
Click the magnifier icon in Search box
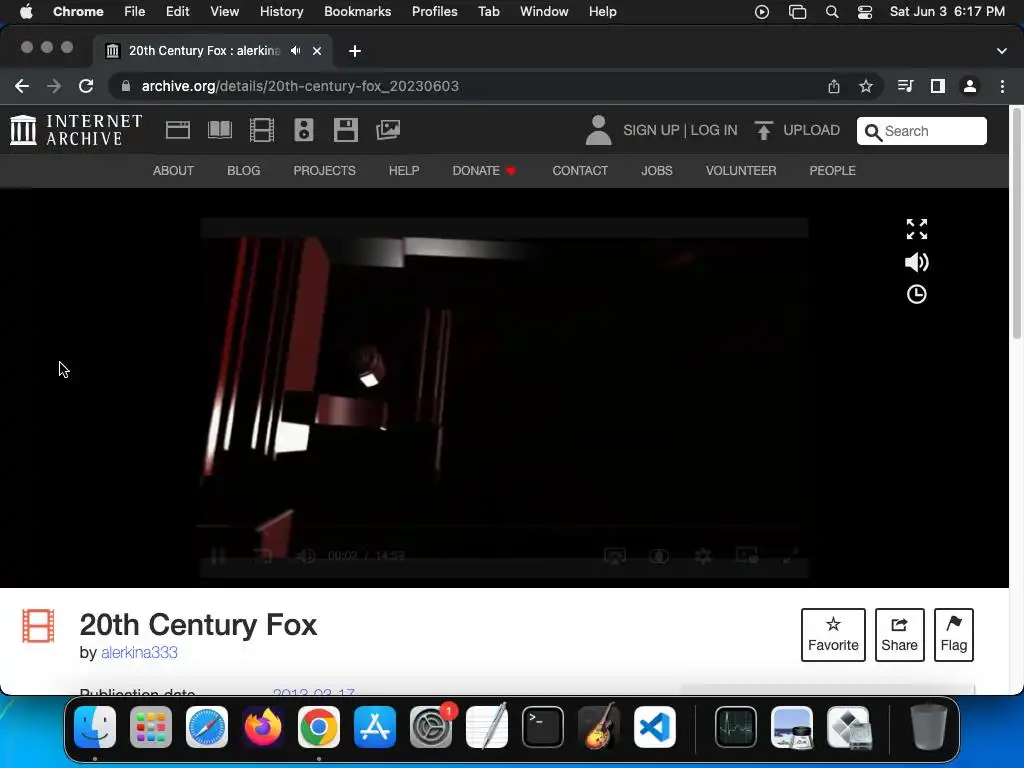(x=873, y=133)
